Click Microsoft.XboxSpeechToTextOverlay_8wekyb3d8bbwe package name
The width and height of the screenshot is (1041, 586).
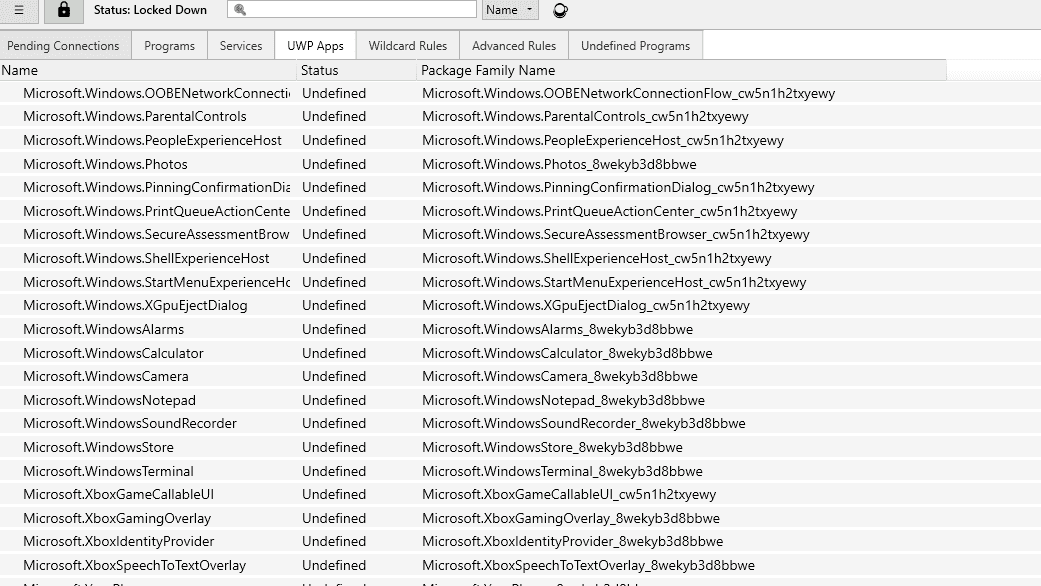click(x=588, y=565)
